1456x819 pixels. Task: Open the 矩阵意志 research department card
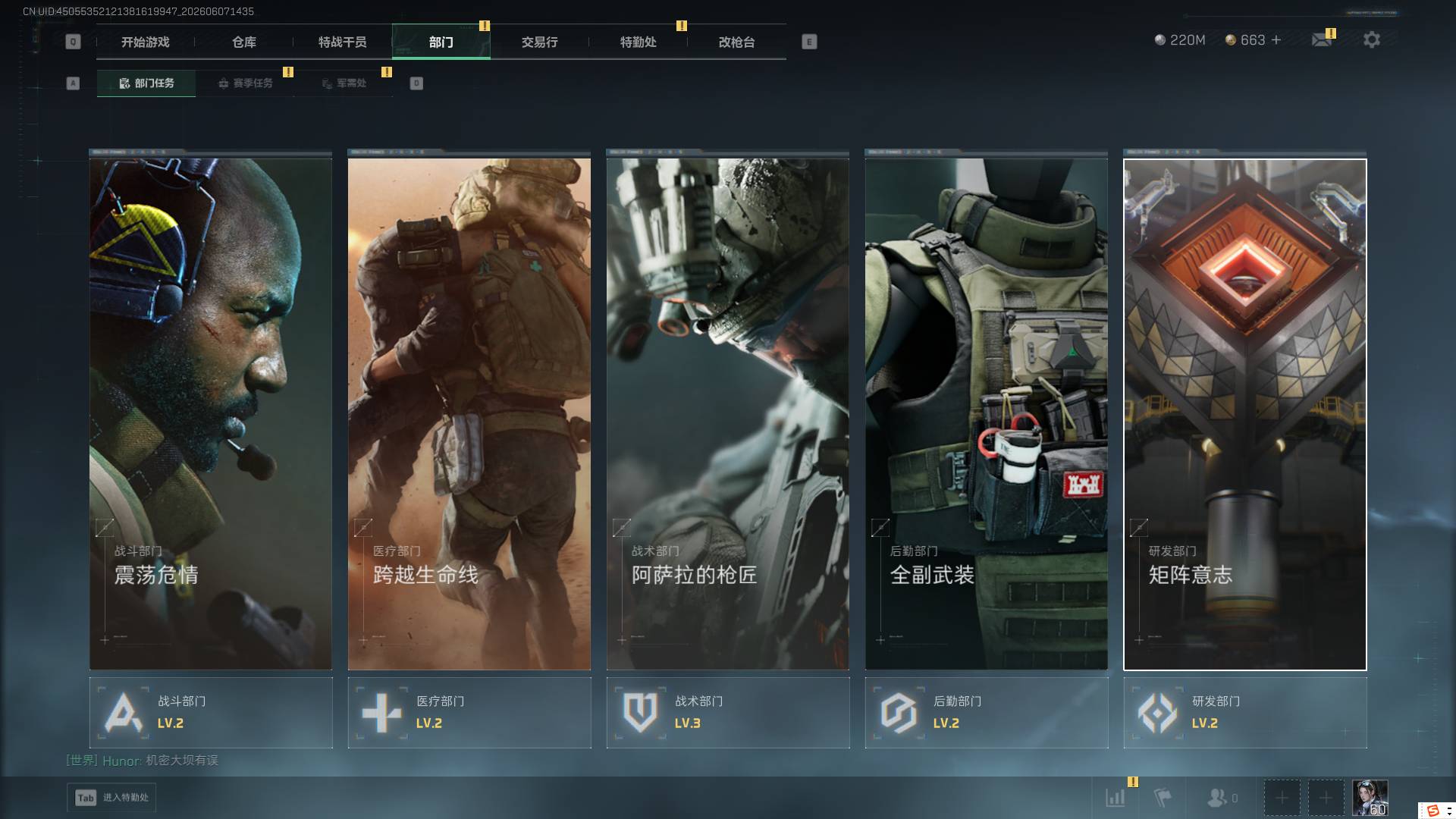(1245, 414)
